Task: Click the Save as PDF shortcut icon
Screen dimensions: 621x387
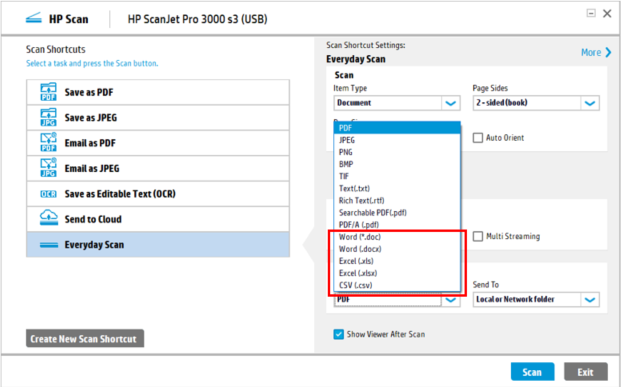Action: (48, 92)
